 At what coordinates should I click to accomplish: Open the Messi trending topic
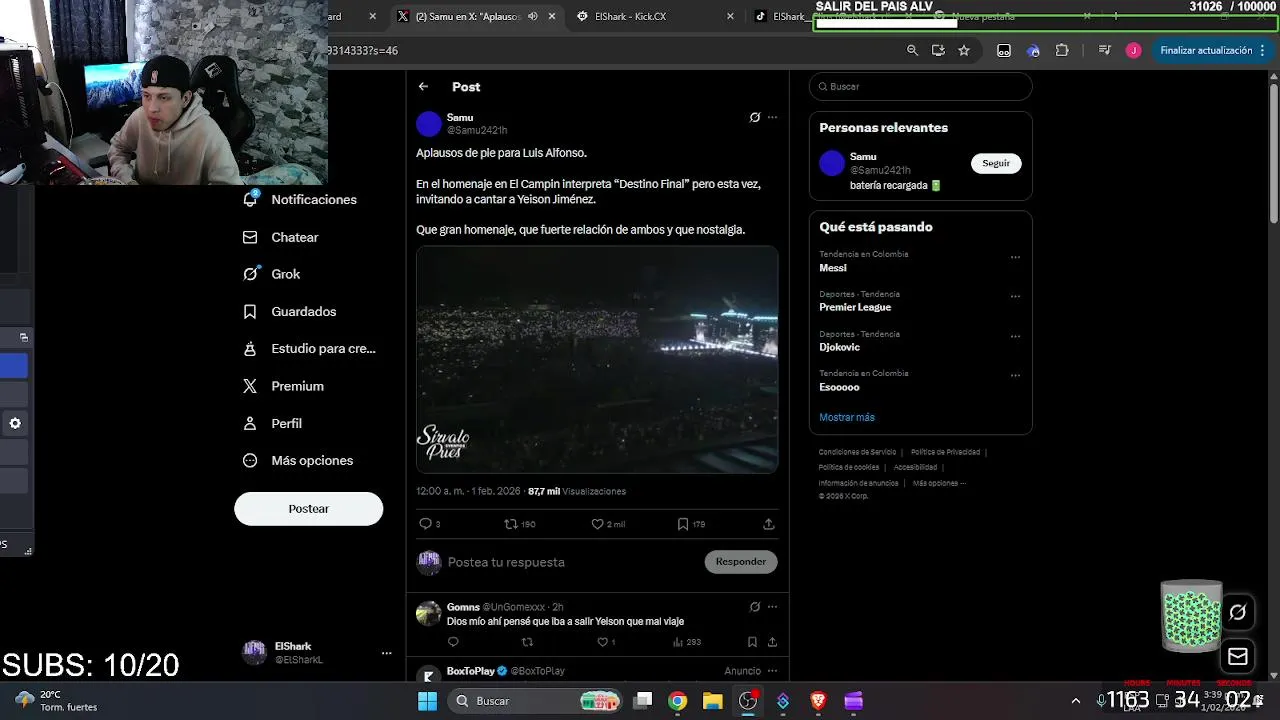[x=833, y=268]
